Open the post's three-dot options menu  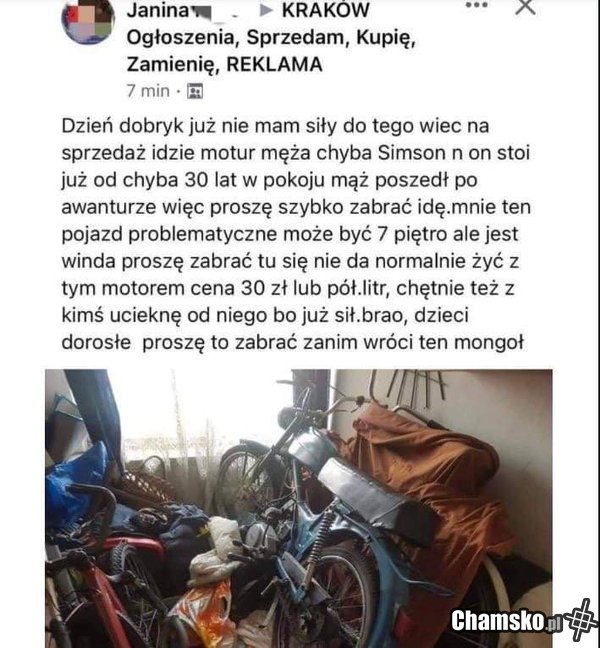(476, 6)
